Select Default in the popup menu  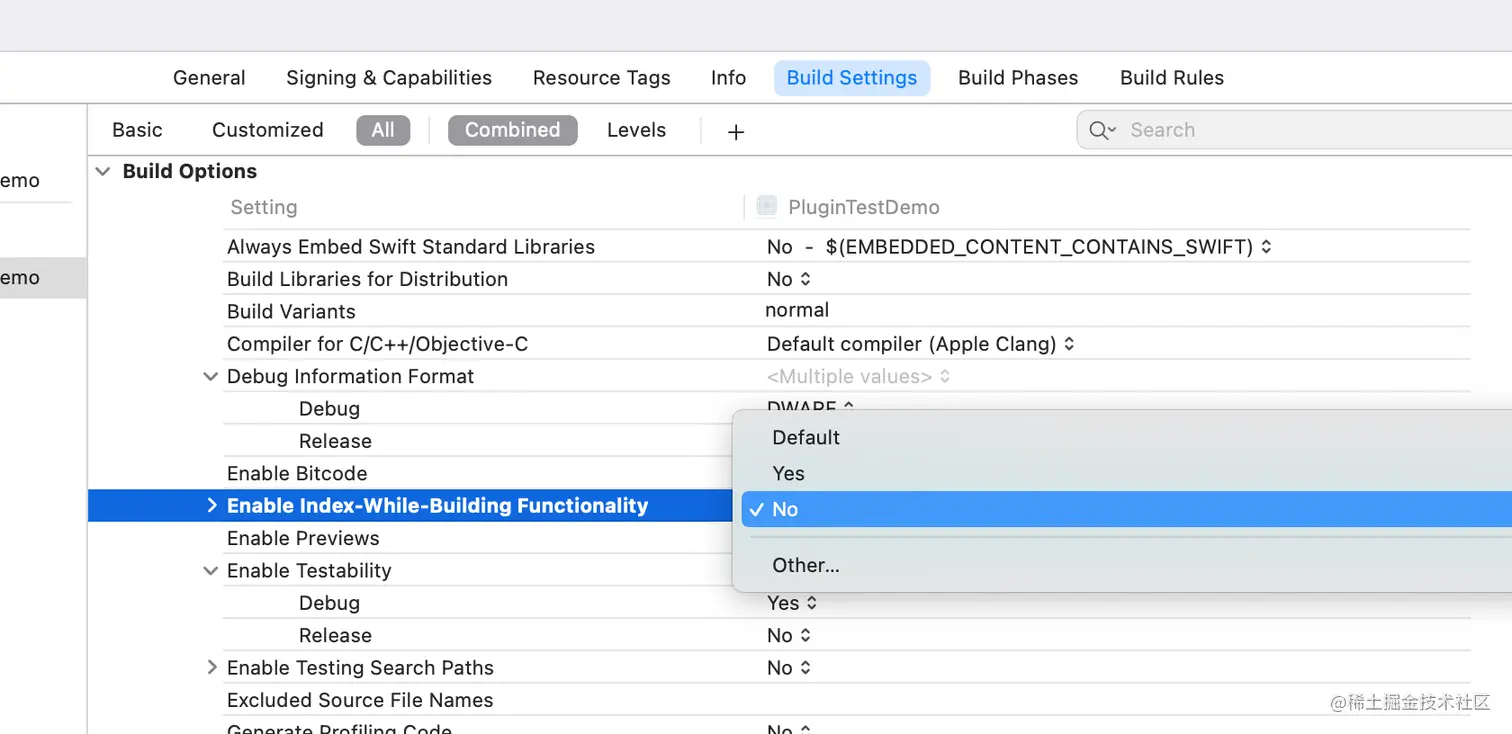pos(805,438)
